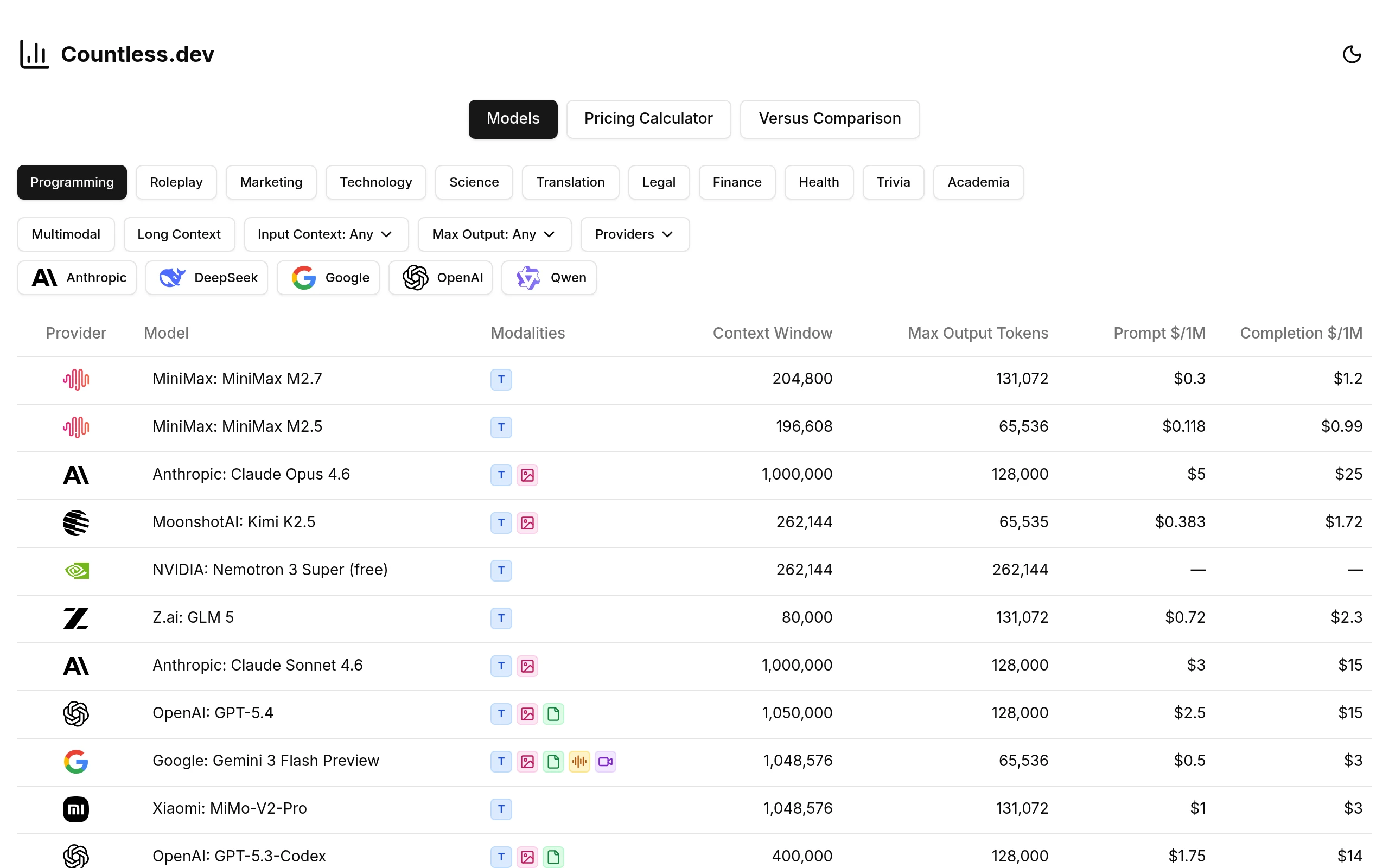1389x868 pixels.
Task: Filter by Translation category
Action: pyautogui.click(x=571, y=182)
